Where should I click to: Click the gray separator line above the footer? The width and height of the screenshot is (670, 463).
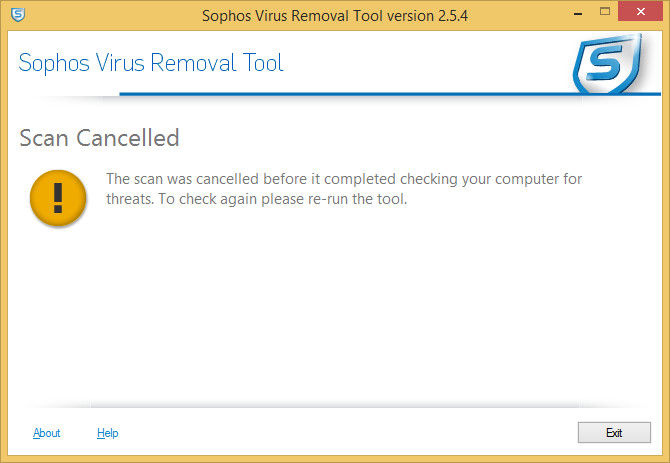pyautogui.click(x=335, y=405)
